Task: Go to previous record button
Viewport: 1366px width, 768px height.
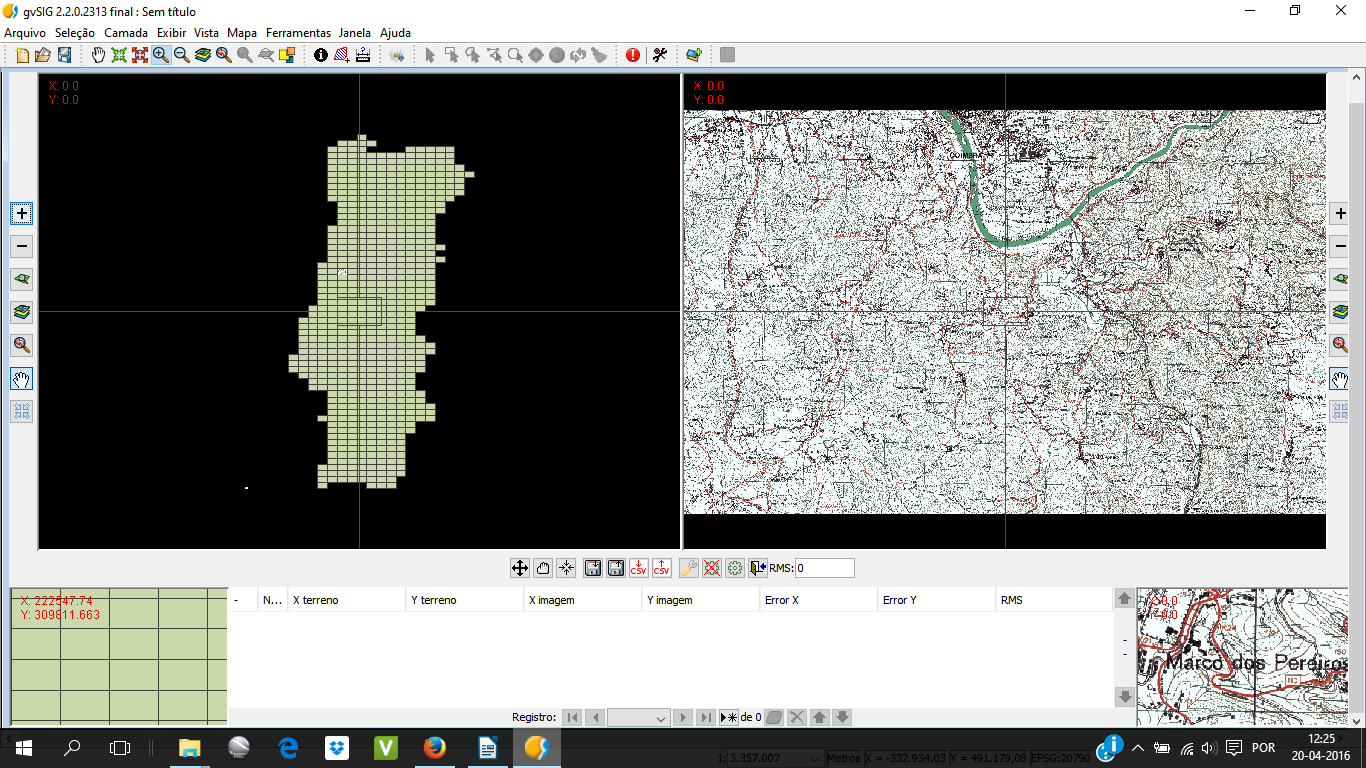Action: click(595, 717)
